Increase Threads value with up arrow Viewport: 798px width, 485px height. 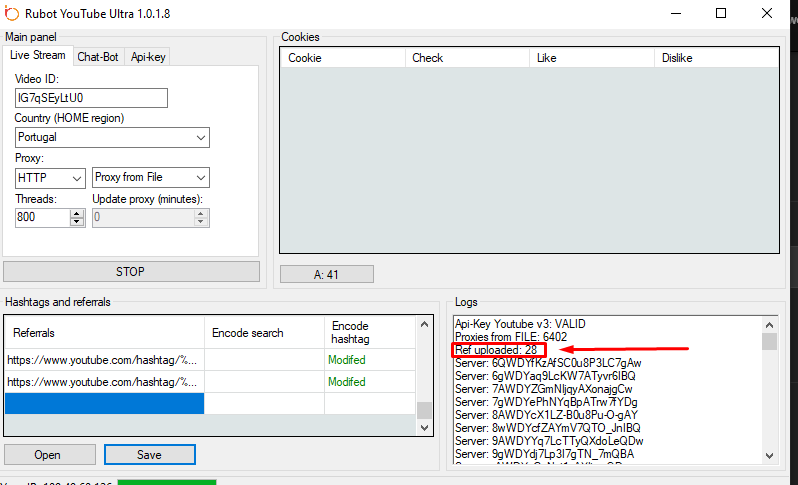[77, 213]
